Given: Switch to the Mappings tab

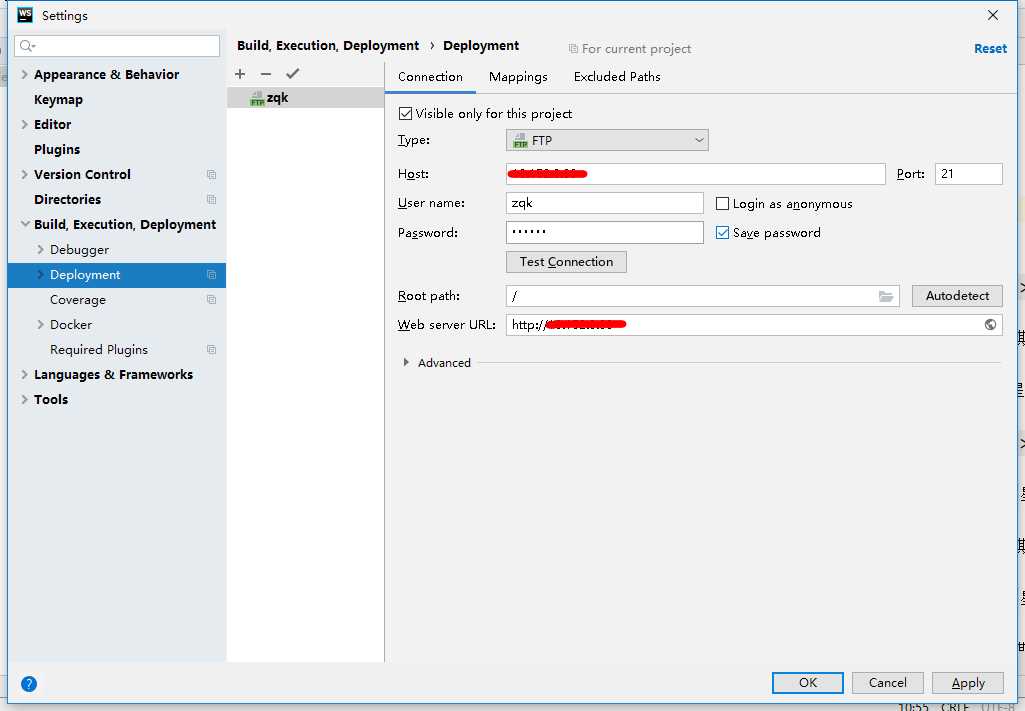Looking at the screenshot, I should click(x=518, y=77).
